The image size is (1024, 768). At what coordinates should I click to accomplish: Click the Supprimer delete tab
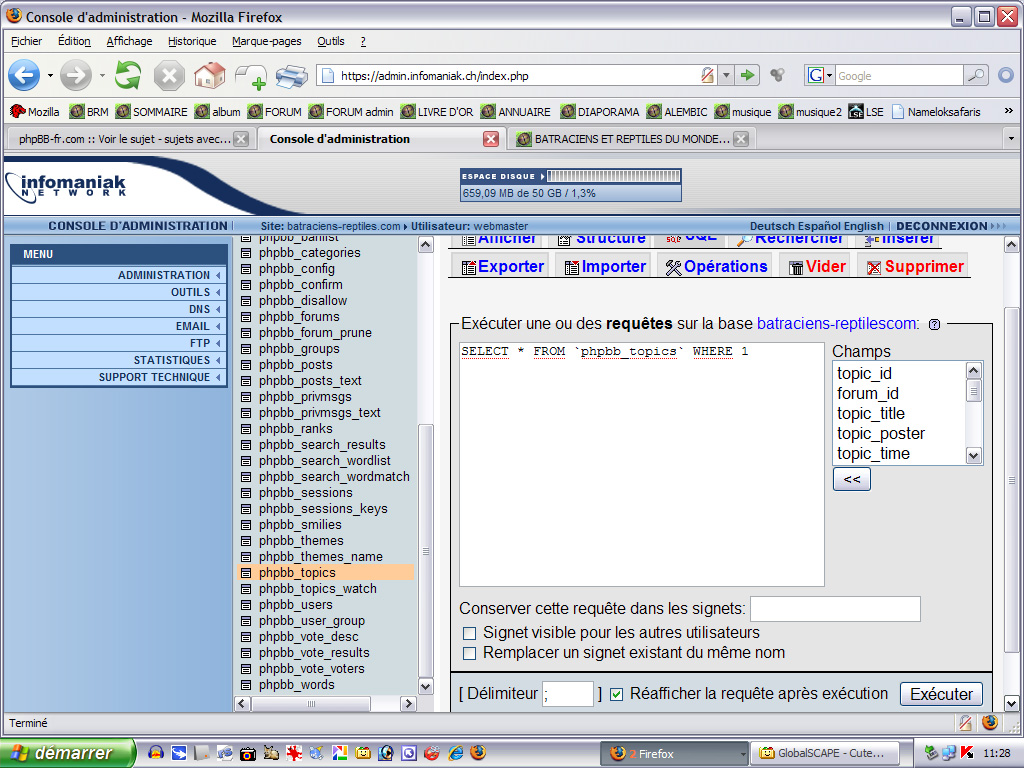pos(913,266)
